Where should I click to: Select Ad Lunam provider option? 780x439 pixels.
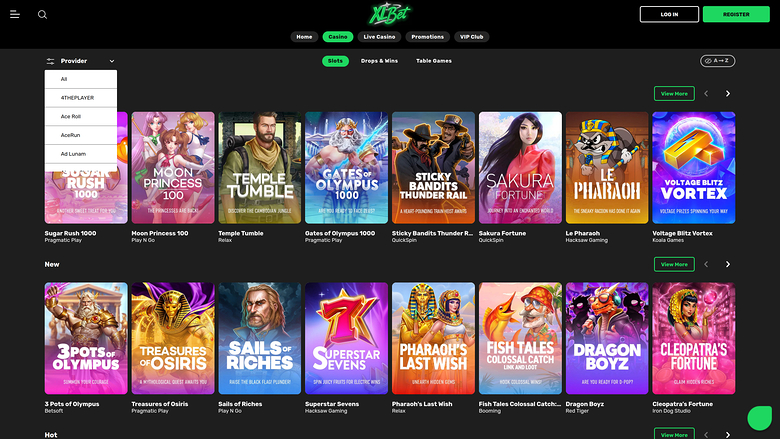(x=81, y=154)
